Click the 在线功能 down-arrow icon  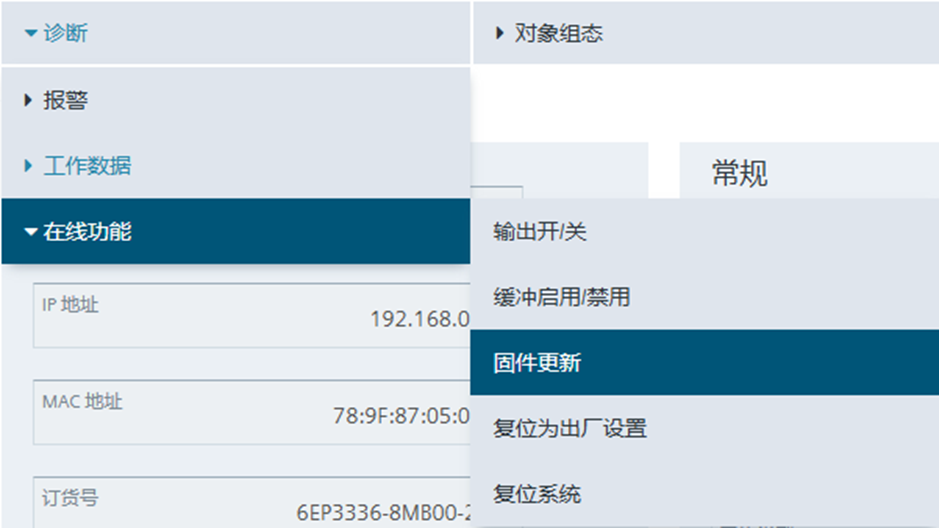[x=30, y=232]
